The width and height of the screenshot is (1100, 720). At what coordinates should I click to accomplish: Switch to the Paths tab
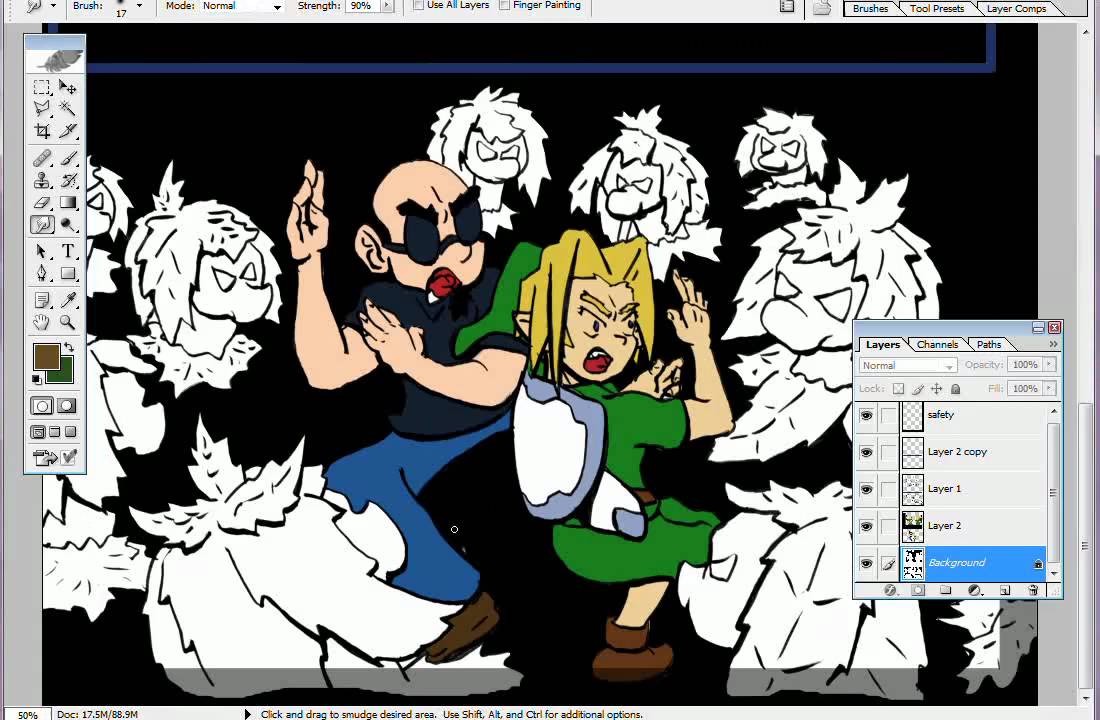(989, 345)
